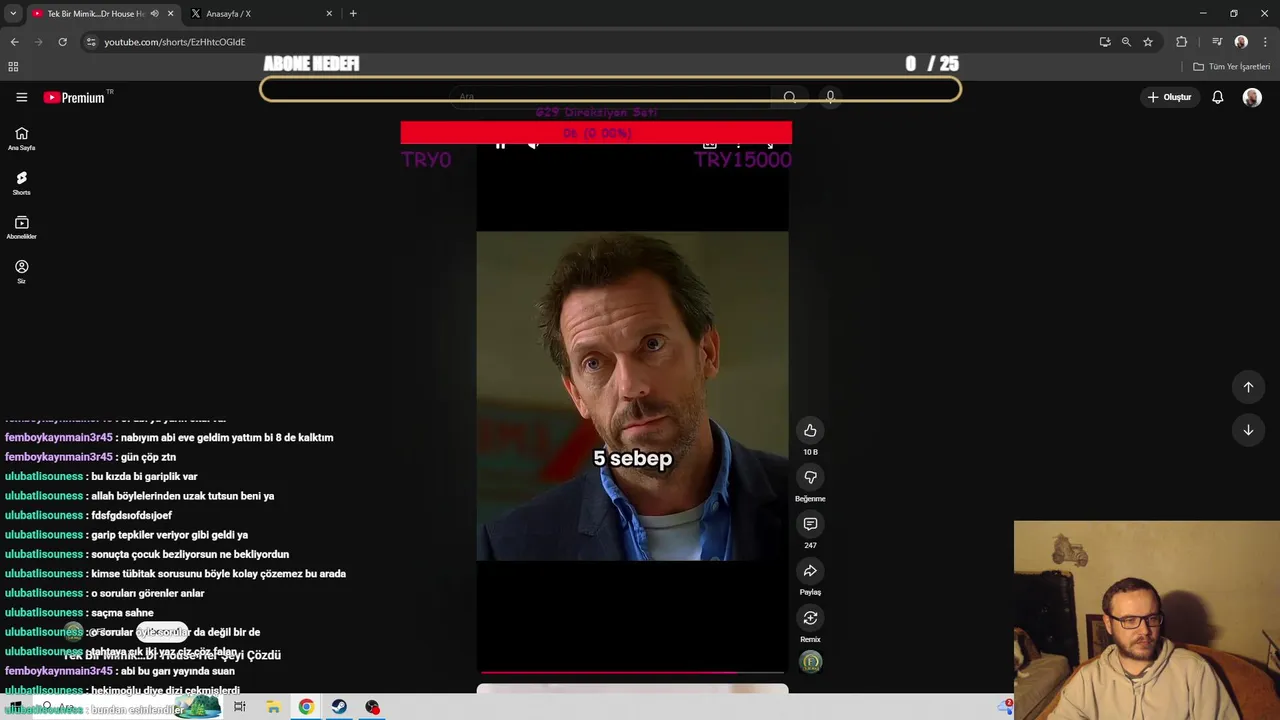Screen dimensions: 1280x720
Task: Open YouTube notifications bell
Action: click(1218, 97)
